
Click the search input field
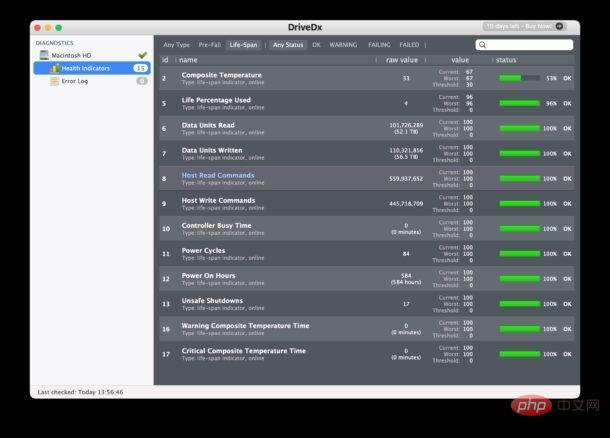pos(524,45)
